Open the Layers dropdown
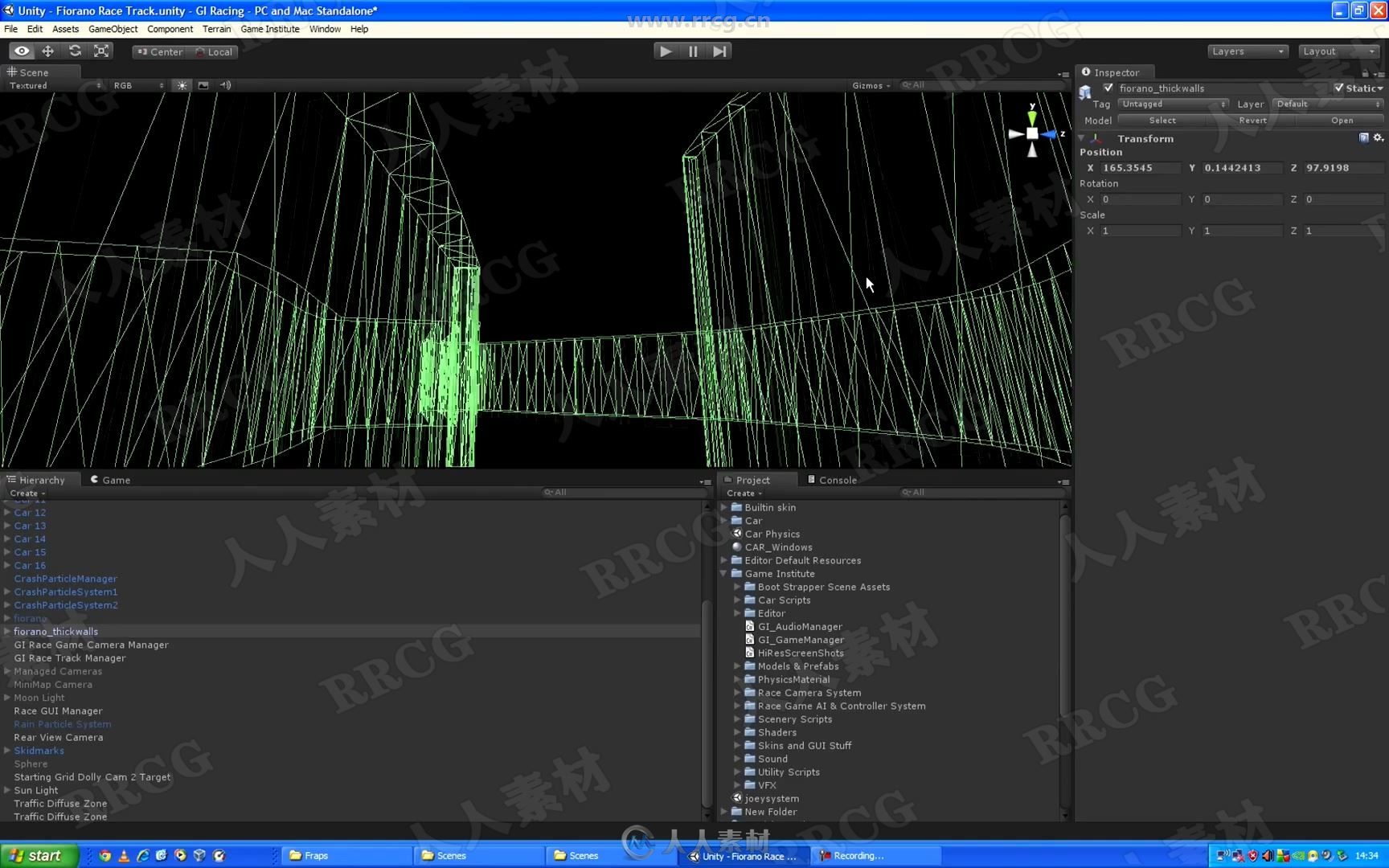The height and width of the screenshot is (868, 1389). (1248, 51)
